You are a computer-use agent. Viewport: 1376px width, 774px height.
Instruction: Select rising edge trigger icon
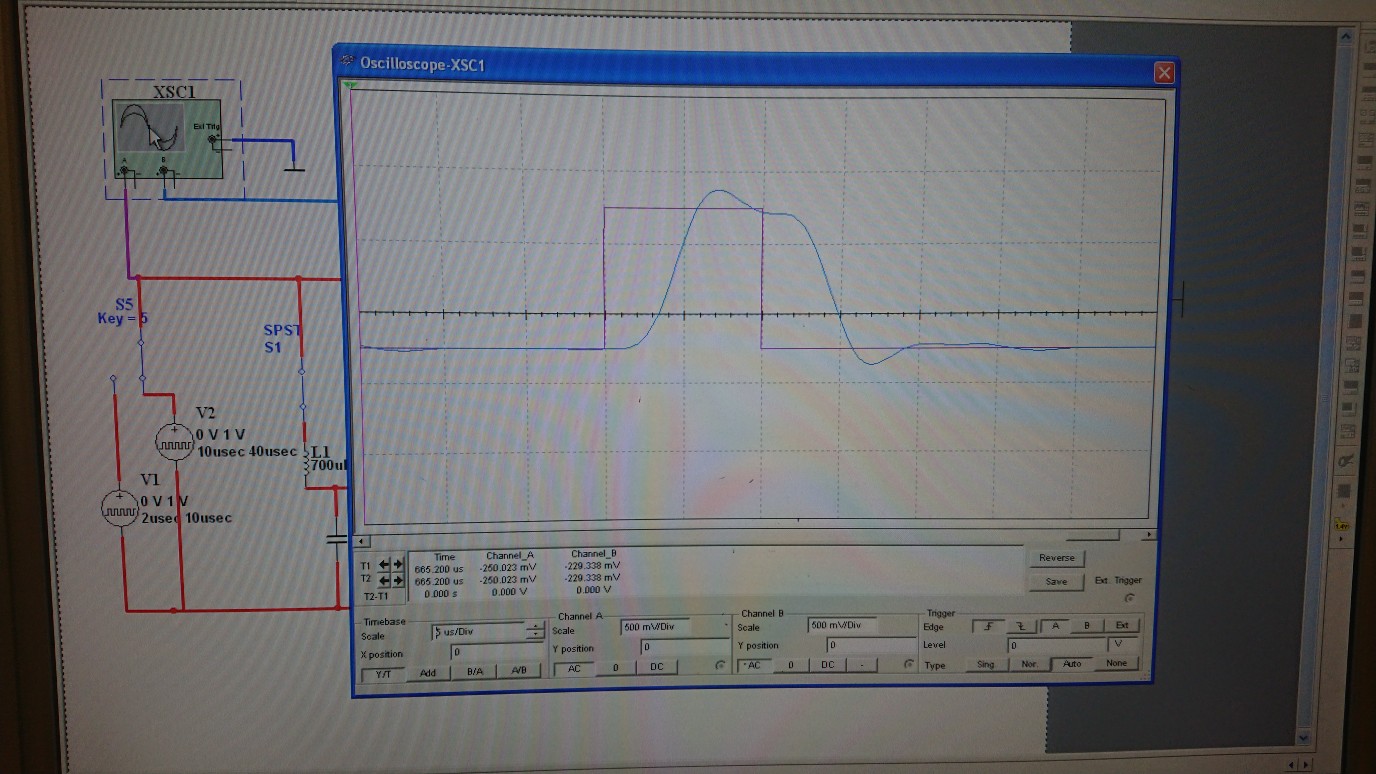(988, 626)
